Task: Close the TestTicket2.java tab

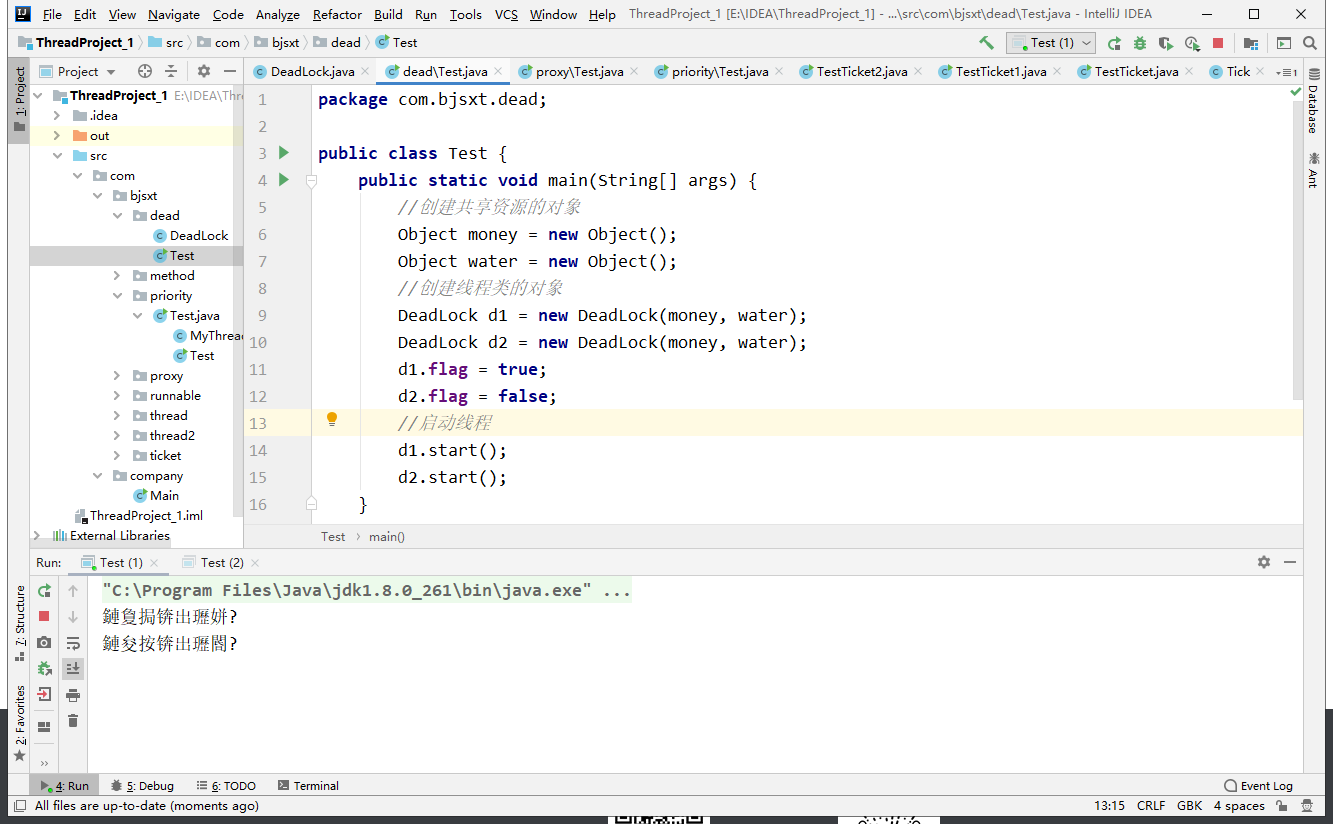Action: pyautogui.click(x=918, y=72)
